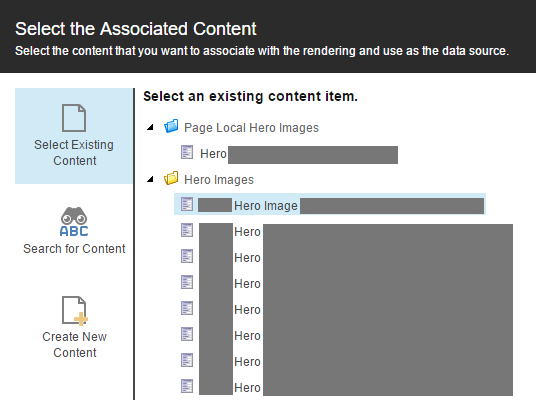Click the blue Page Local Hero Images folder icon
The image size is (536, 400).
[171, 126]
